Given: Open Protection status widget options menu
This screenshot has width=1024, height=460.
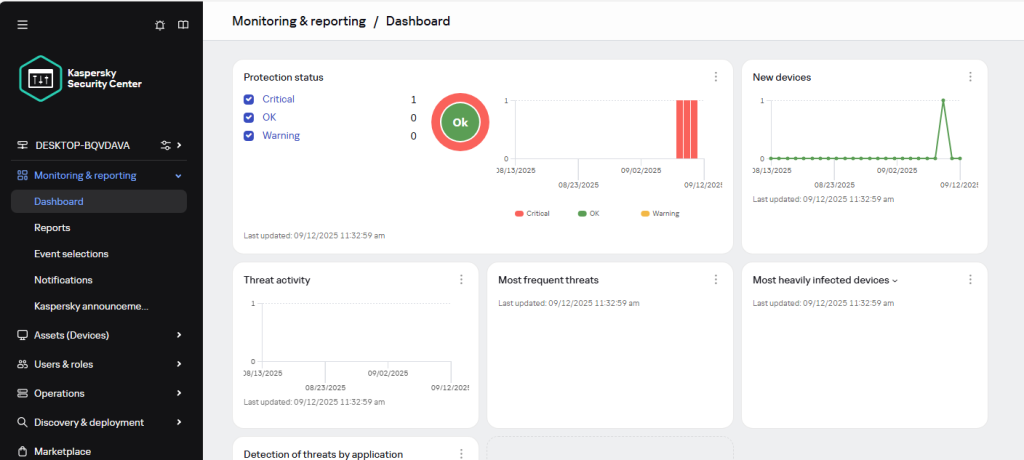Looking at the screenshot, I should coord(716,77).
